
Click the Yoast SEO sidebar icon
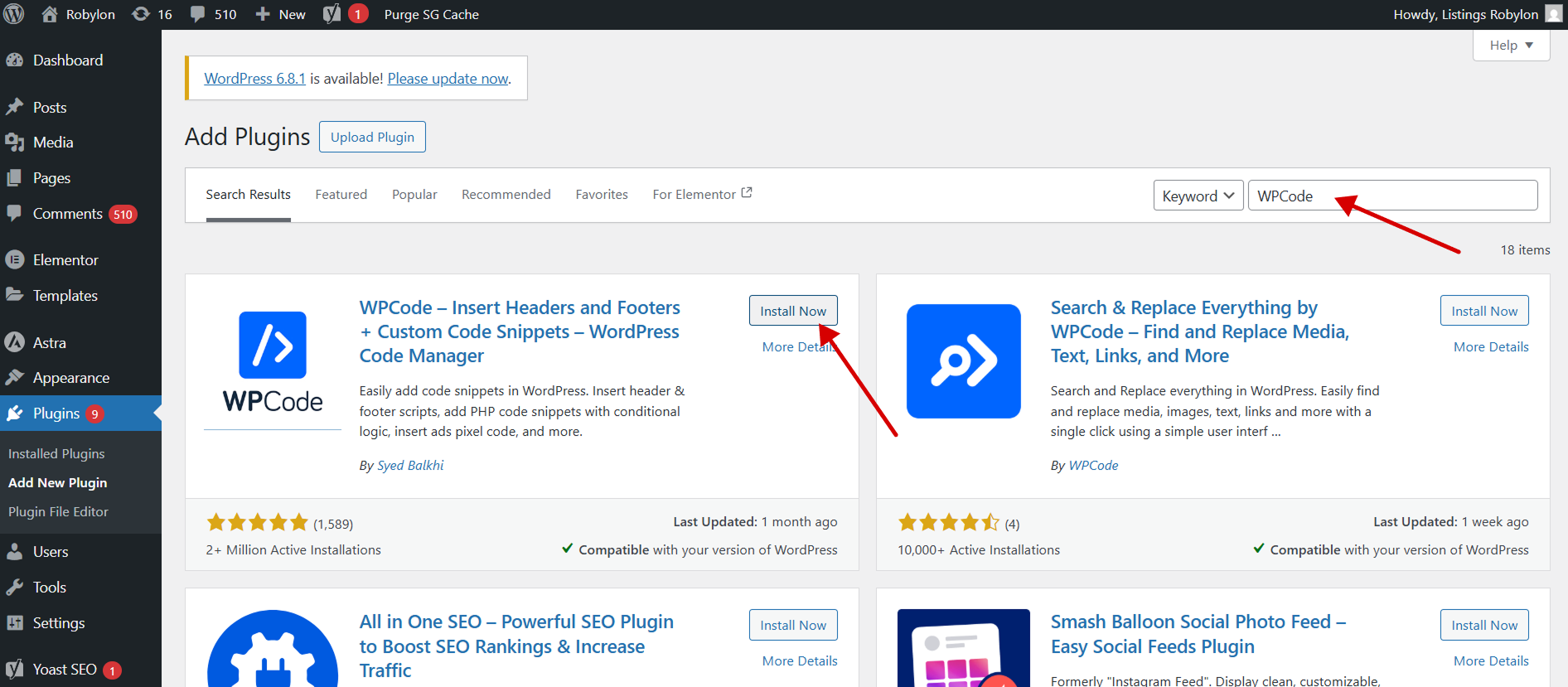point(15,669)
